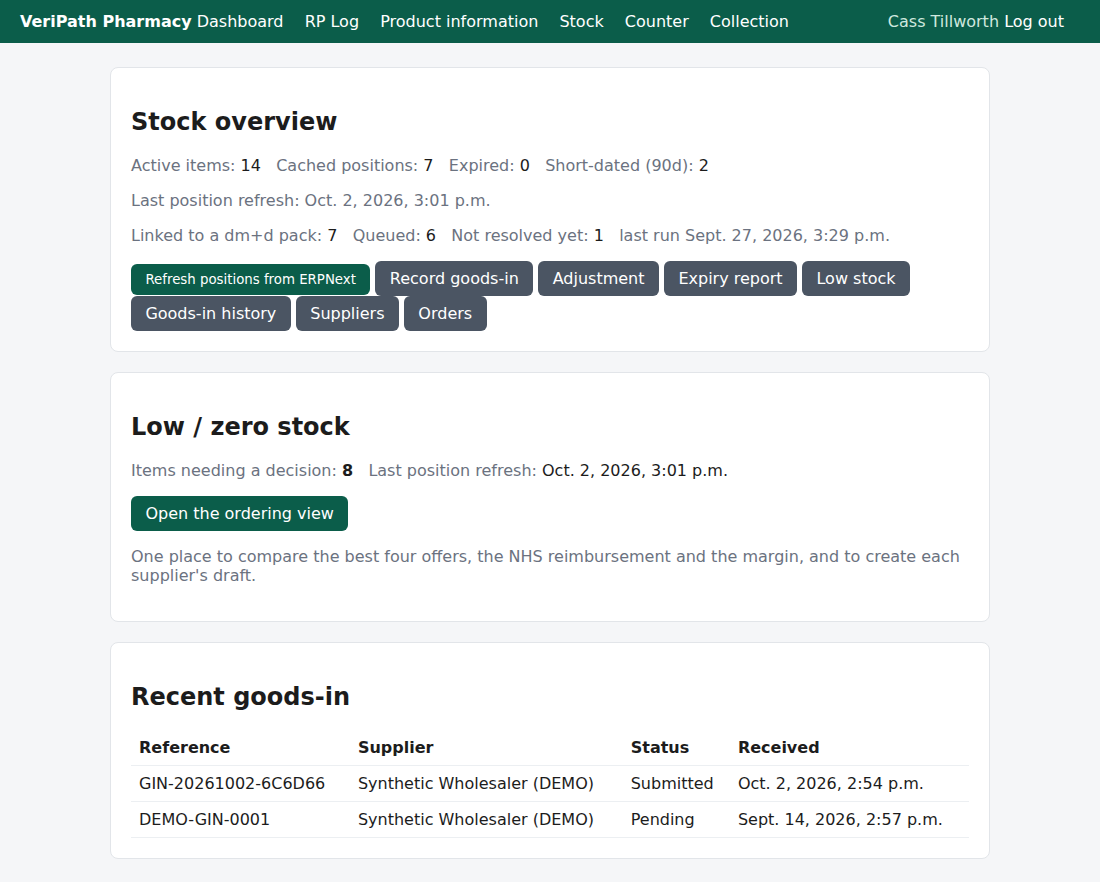Click the 'Not resolved yet: 1' text
The height and width of the screenshot is (882, 1100).
[x=527, y=236]
